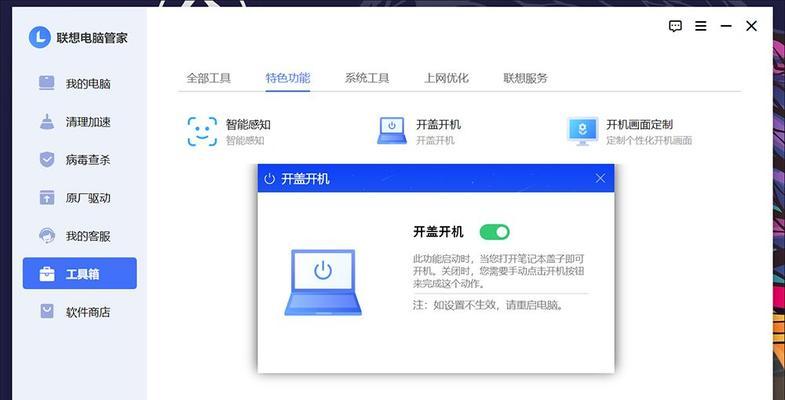Click the 病毒查杀 shield icon
This screenshot has width=785, height=400.
(47, 160)
